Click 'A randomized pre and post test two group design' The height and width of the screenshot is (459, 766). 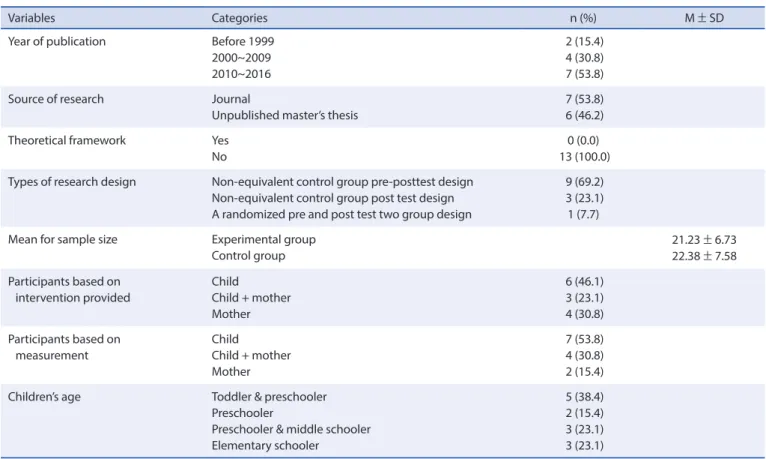(341, 214)
